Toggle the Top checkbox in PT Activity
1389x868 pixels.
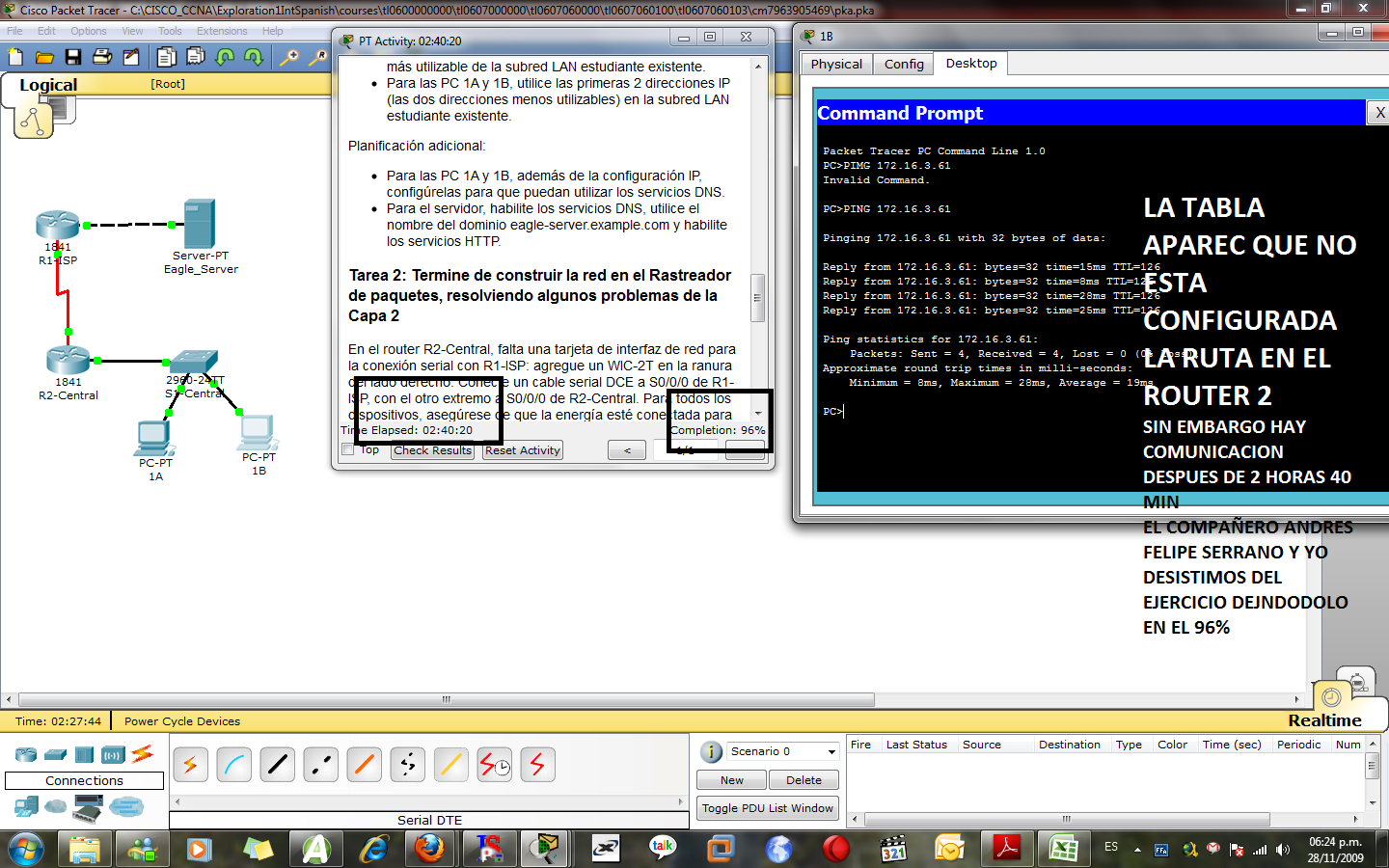348,449
